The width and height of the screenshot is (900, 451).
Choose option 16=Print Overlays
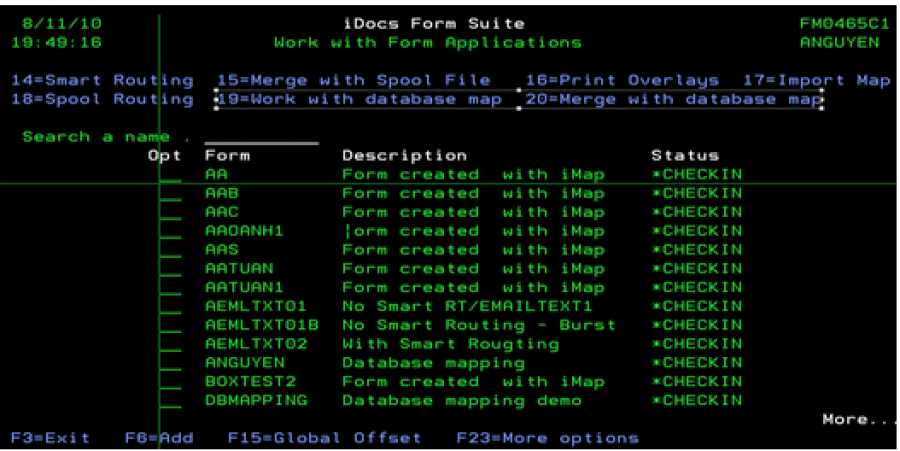[622, 80]
